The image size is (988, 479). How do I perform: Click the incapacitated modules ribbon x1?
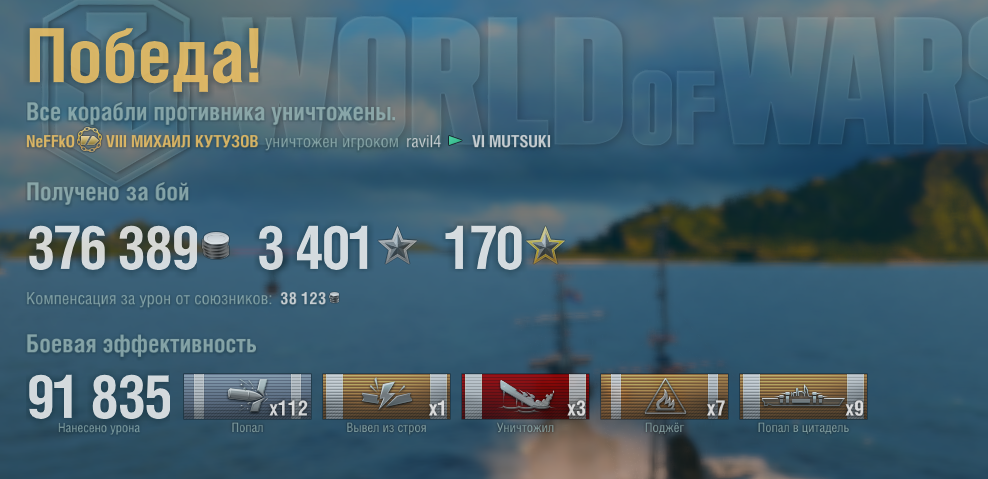386,396
